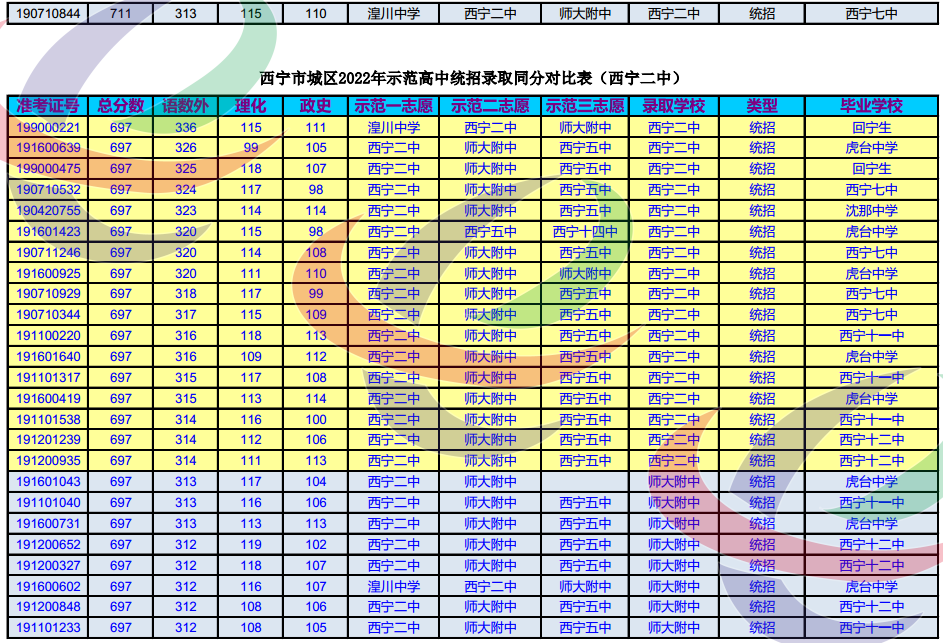Click the 录取学校 column header

tap(673, 106)
